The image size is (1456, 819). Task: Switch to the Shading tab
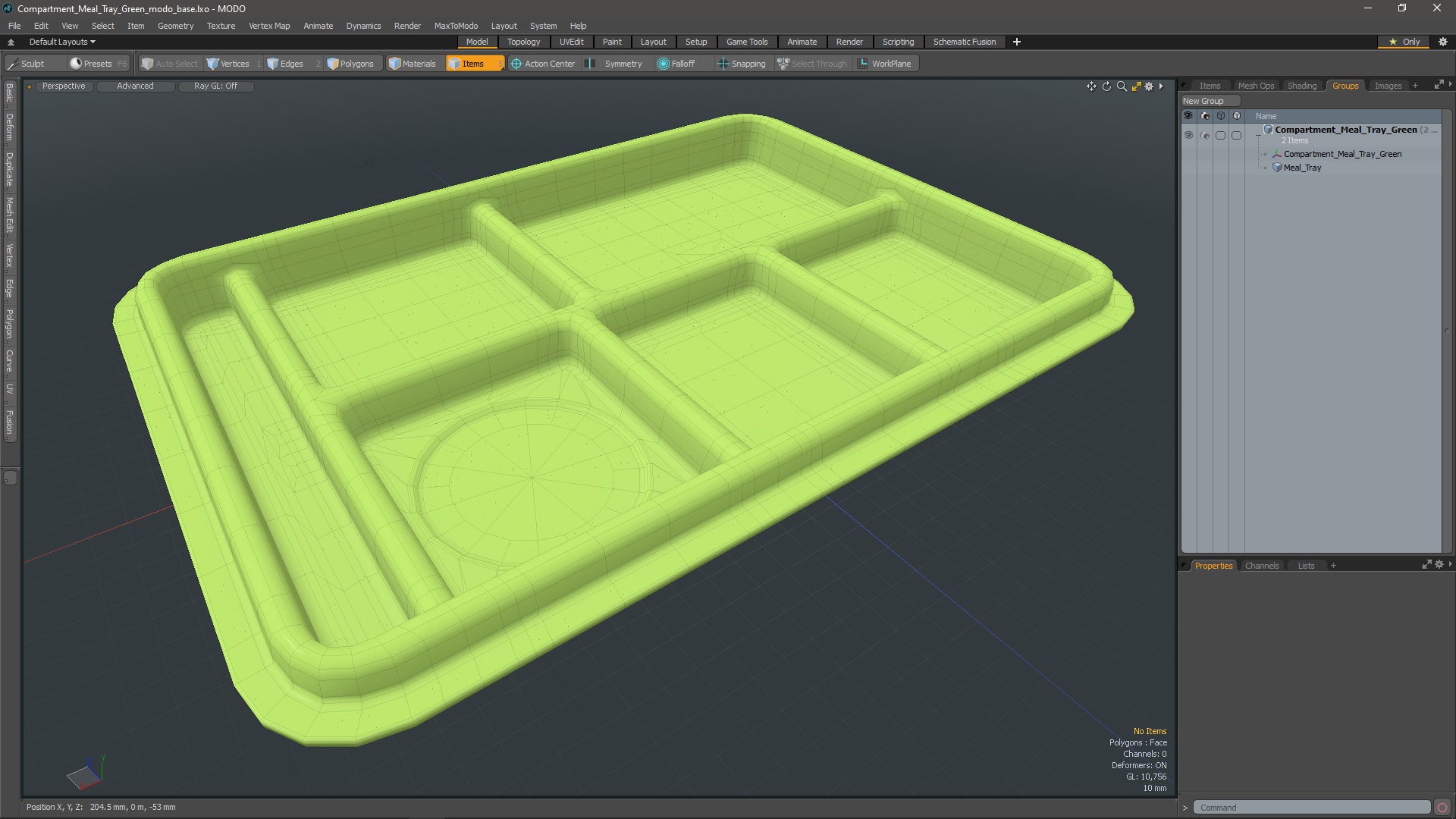1301,86
